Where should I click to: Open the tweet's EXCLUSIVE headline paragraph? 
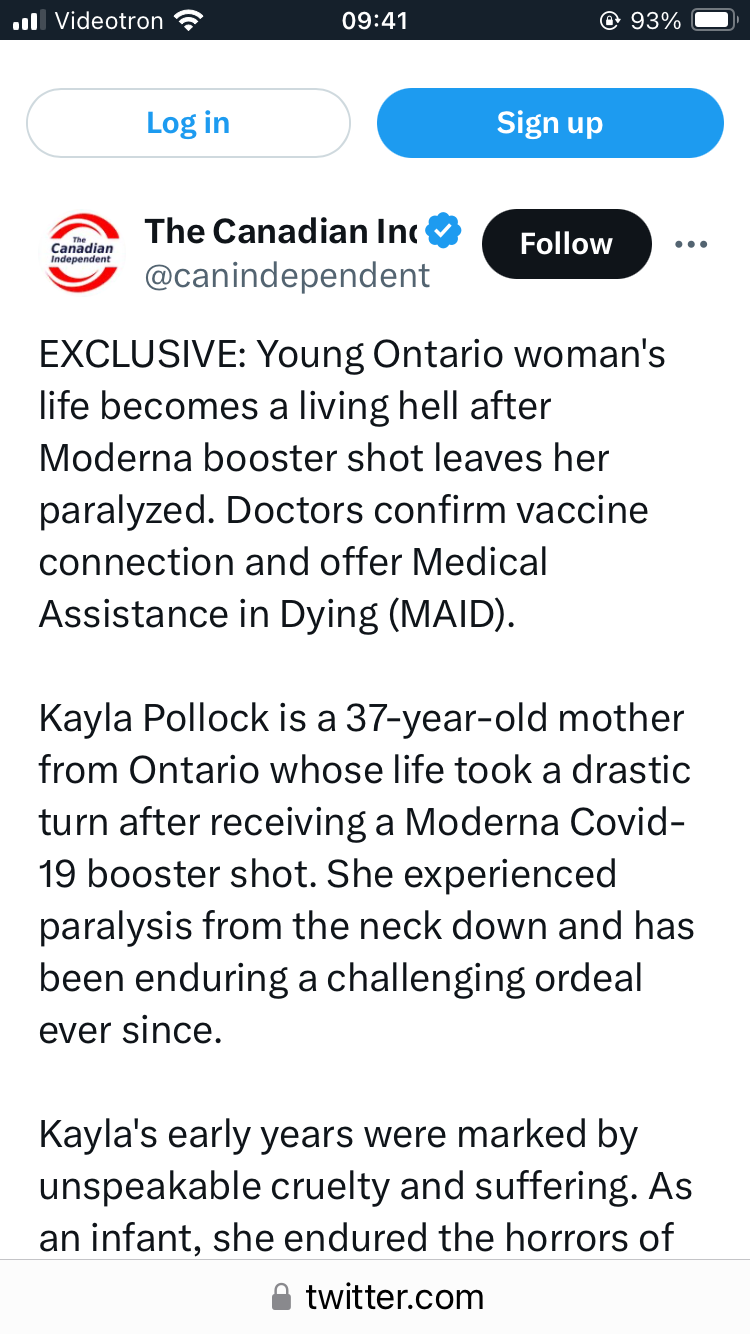[352, 484]
